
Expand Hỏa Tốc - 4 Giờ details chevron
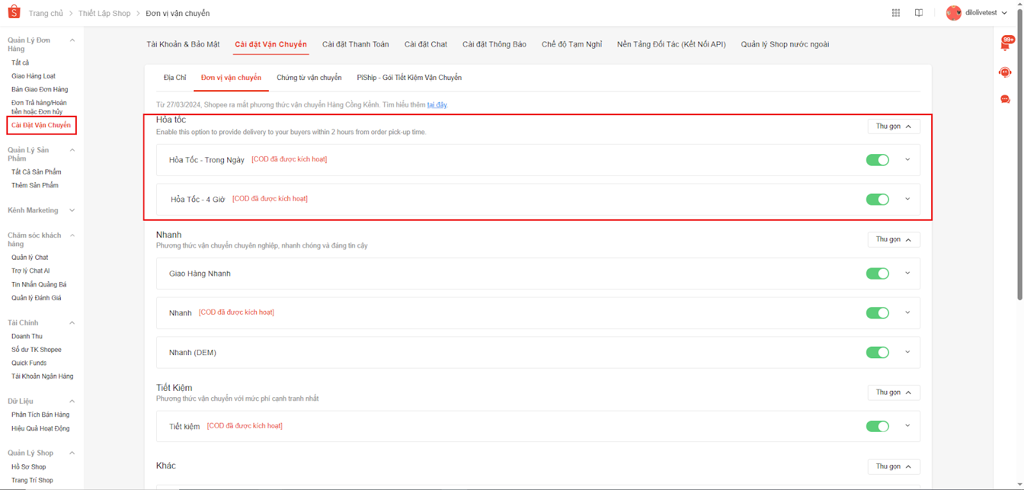pos(908,199)
